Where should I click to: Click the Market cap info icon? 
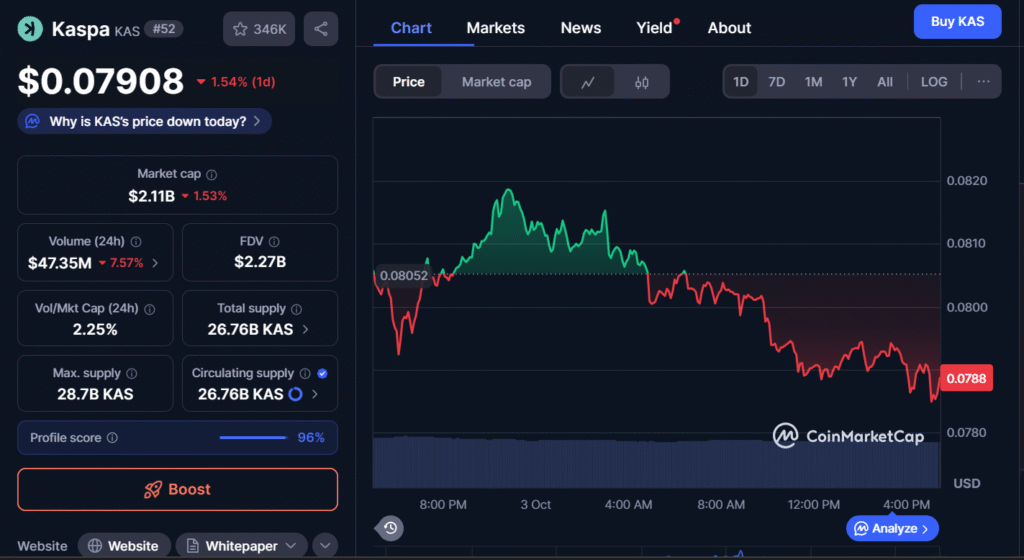coord(211,174)
